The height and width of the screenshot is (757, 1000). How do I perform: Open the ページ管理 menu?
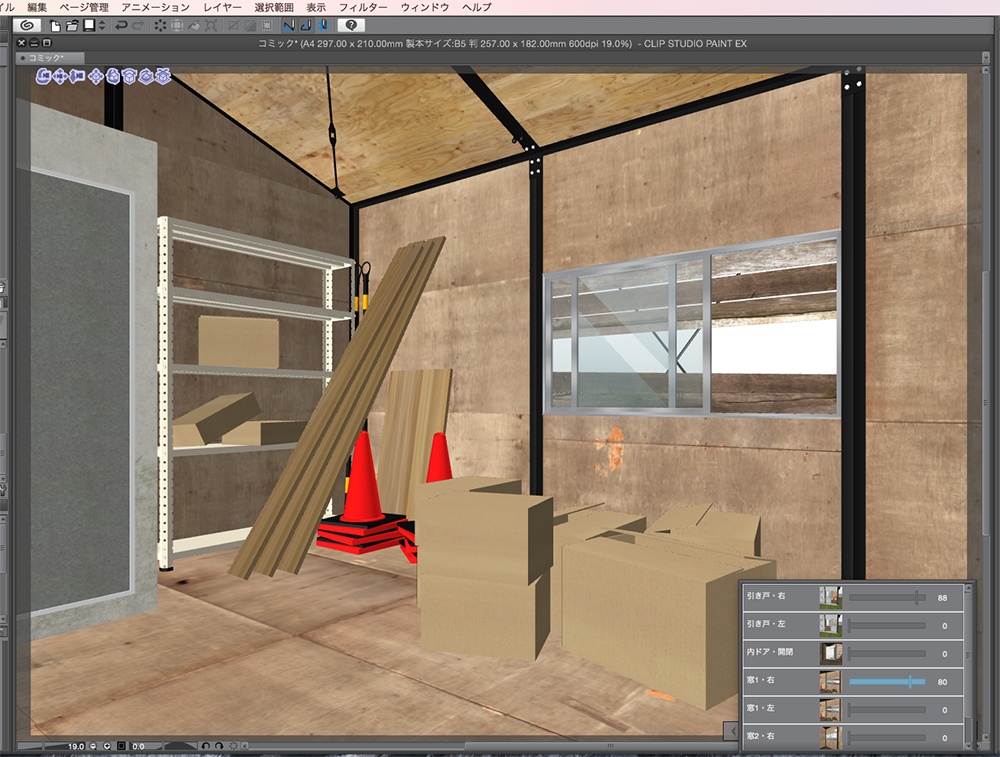84,7
